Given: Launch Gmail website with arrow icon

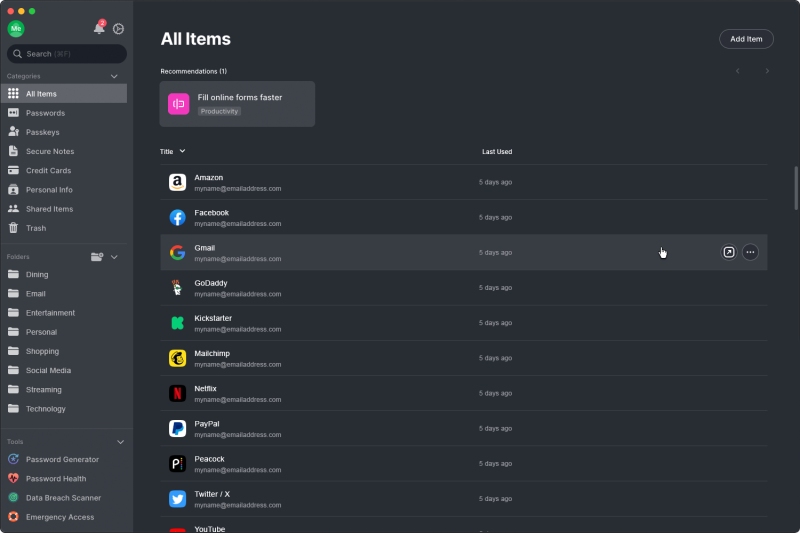Looking at the screenshot, I should point(729,252).
